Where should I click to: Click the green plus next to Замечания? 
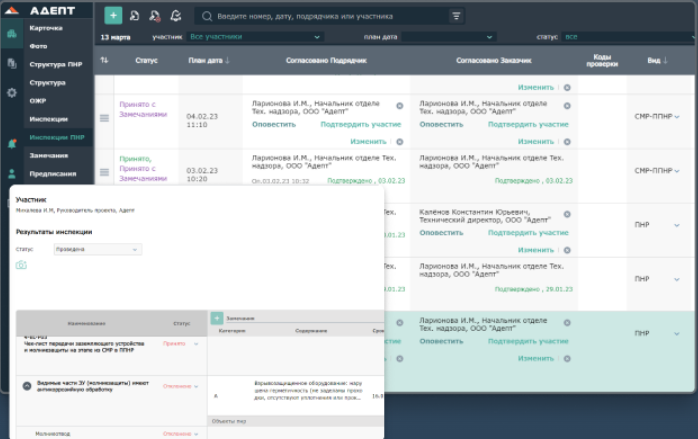click(217, 318)
